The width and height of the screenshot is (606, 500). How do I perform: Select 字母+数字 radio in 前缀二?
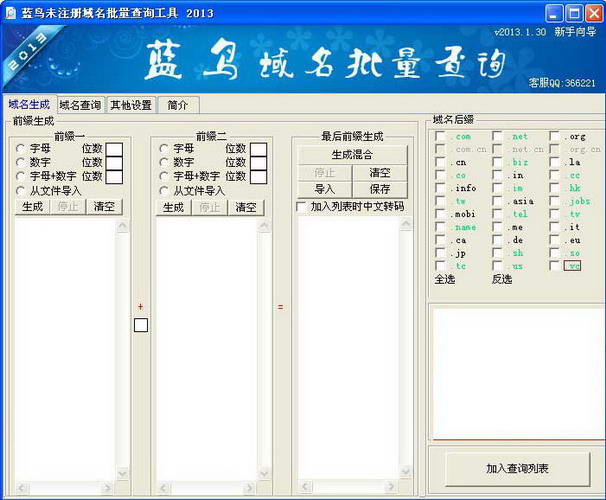(163, 177)
